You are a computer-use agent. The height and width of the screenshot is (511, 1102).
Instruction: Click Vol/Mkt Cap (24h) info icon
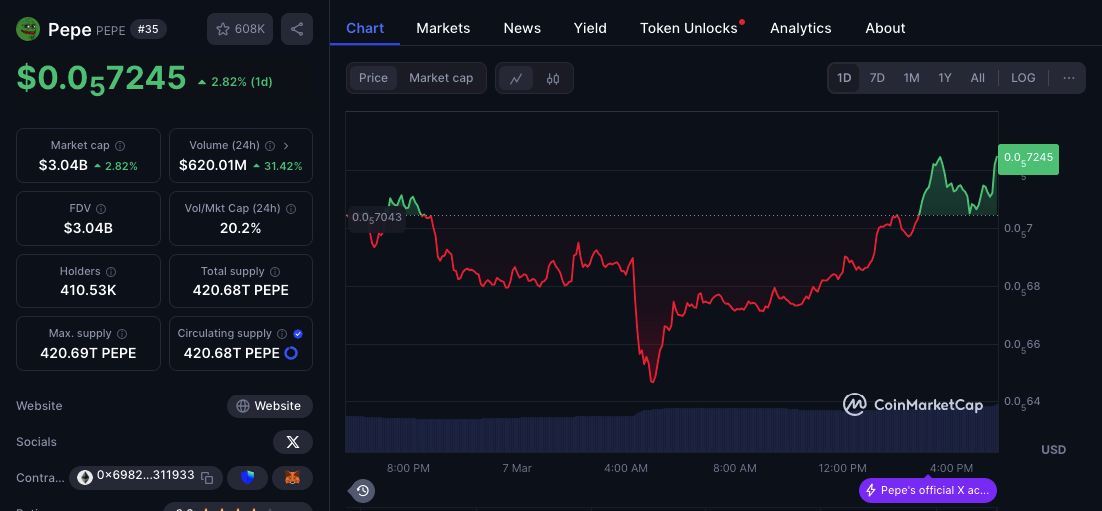(x=291, y=209)
